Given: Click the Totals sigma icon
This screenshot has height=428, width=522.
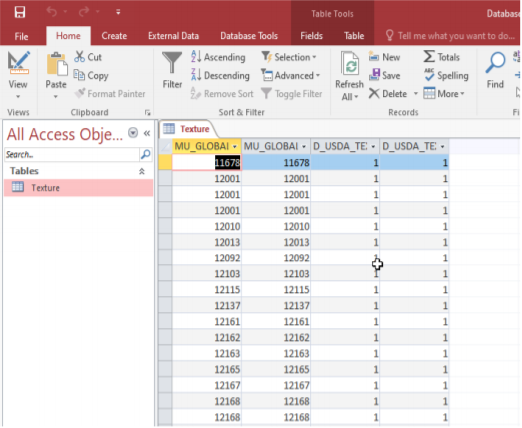Looking at the screenshot, I should [429, 56].
